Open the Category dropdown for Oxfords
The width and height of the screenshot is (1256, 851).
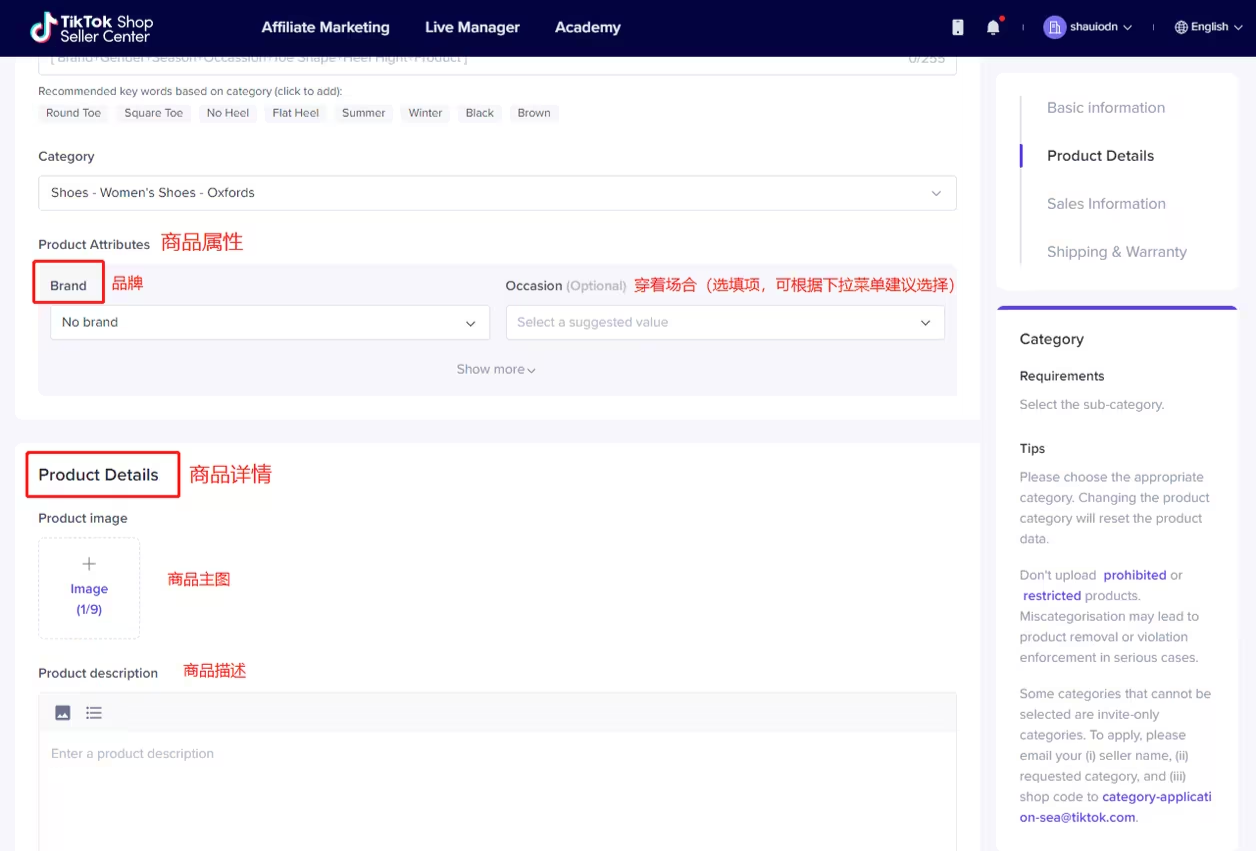coord(497,193)
